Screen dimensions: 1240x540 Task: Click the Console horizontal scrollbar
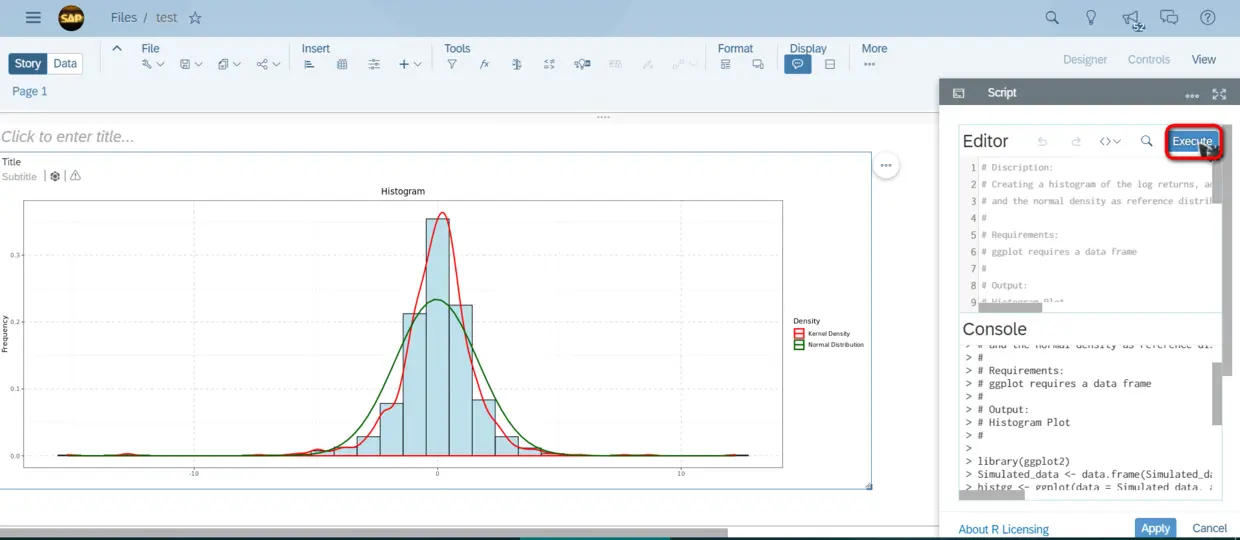[x=992, y=494]
